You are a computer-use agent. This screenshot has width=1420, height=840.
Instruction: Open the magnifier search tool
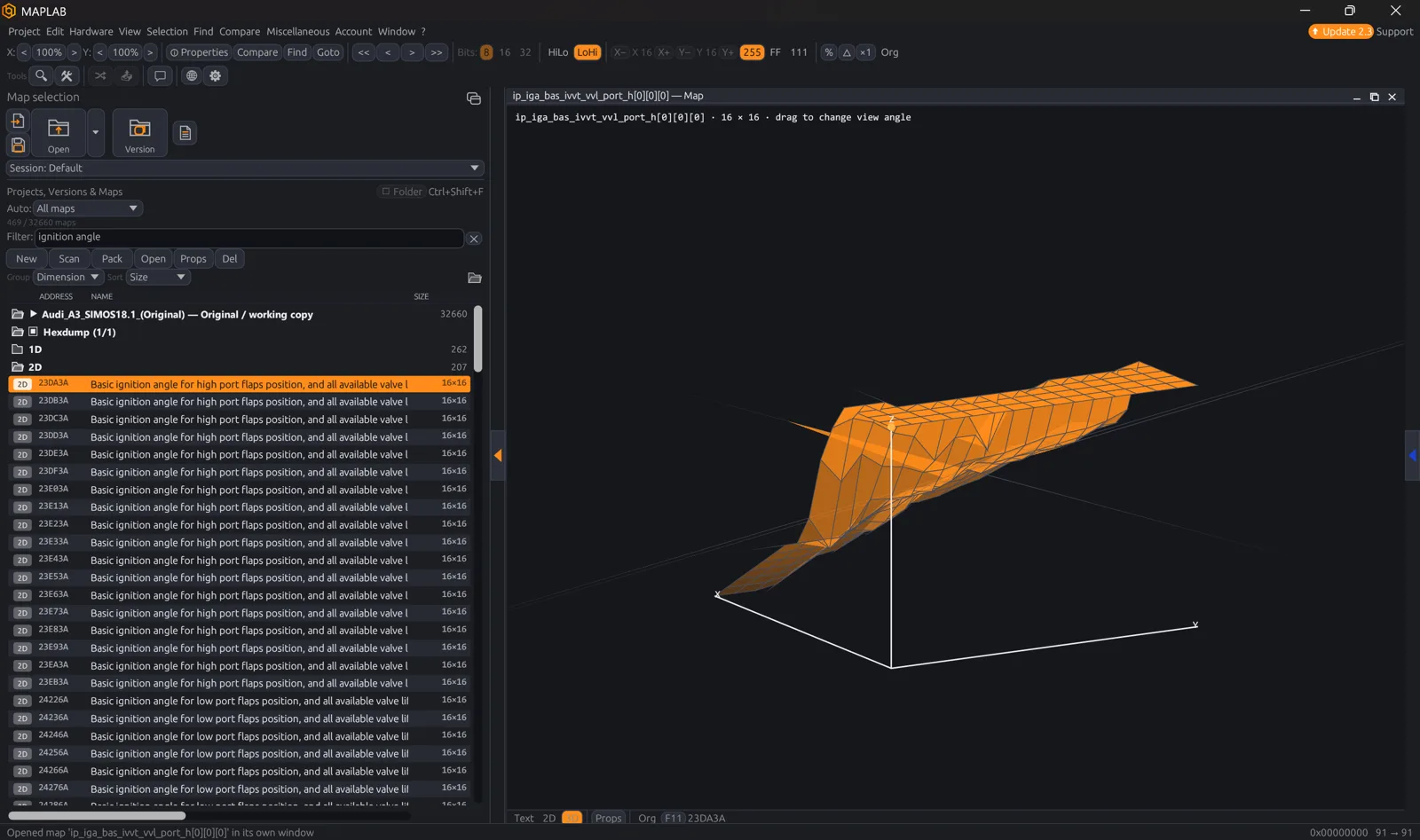[41, 75]
